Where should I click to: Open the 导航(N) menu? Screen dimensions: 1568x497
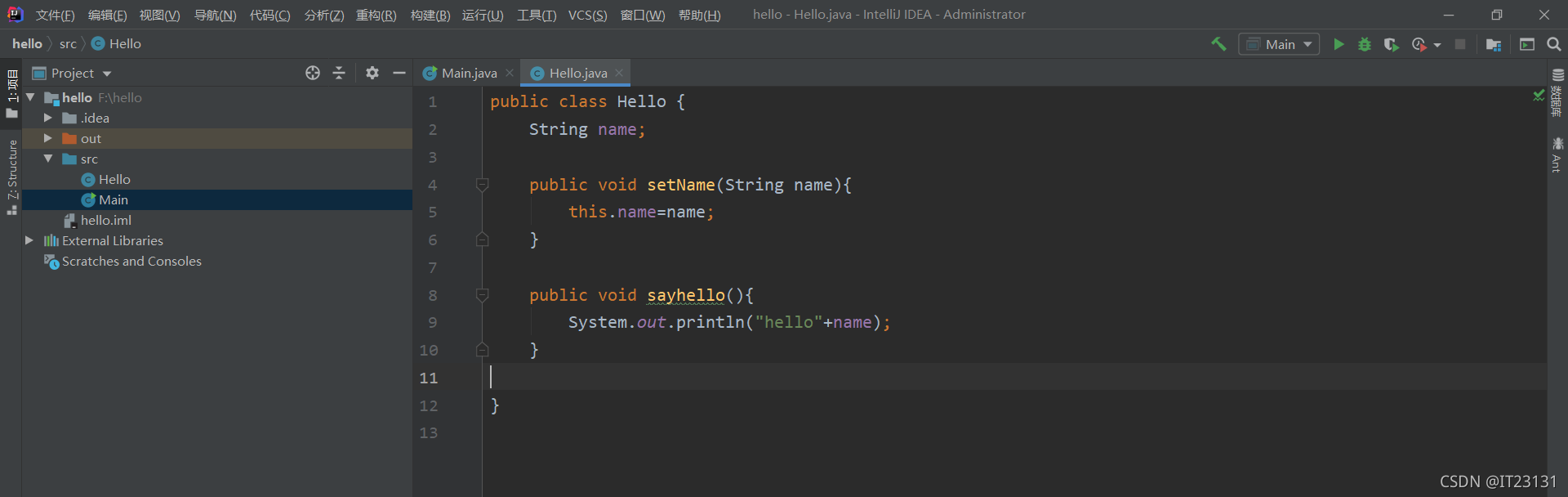tap(215, 15)
